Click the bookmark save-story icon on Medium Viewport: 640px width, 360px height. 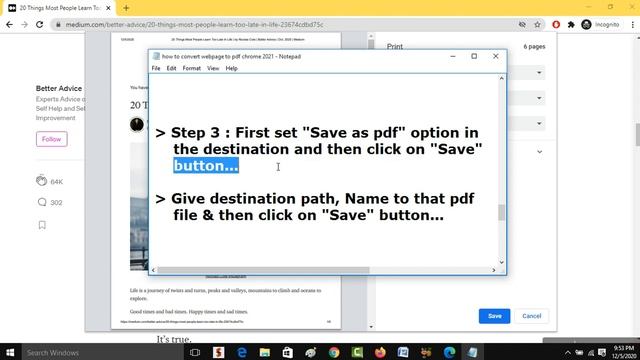pos(42,225)
